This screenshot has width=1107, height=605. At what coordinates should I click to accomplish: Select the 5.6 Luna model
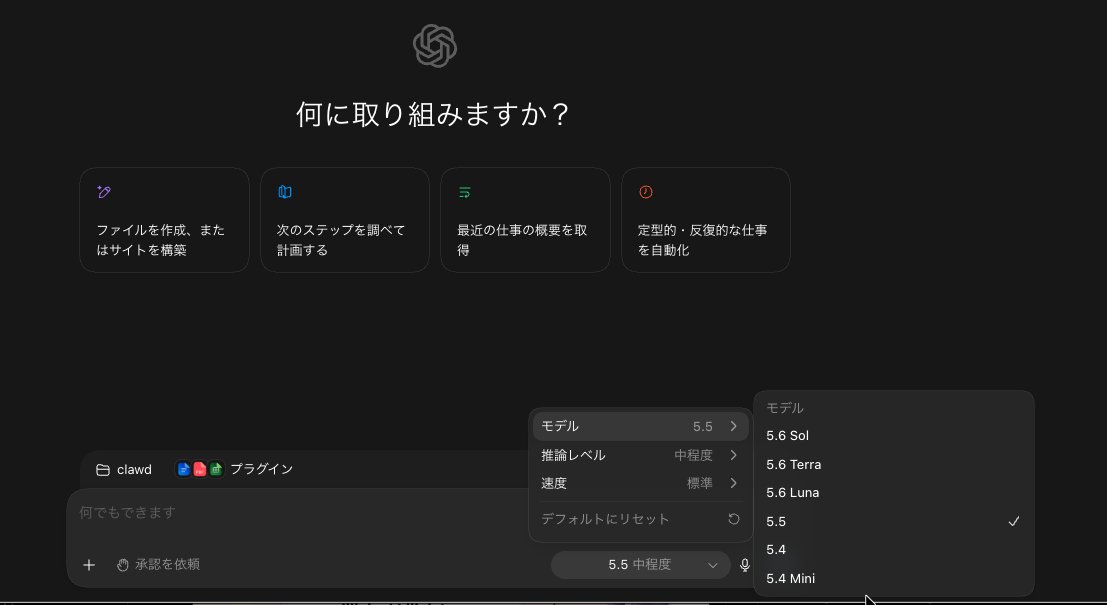pos(894,493)
